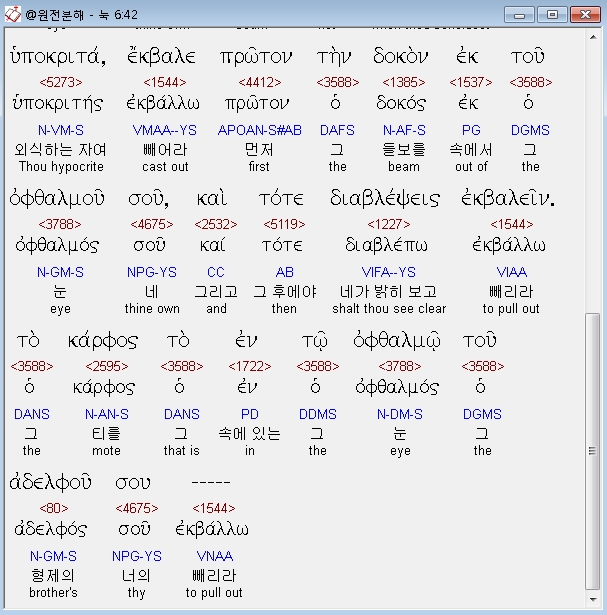Select the lemma δοκός

(401, 103)
